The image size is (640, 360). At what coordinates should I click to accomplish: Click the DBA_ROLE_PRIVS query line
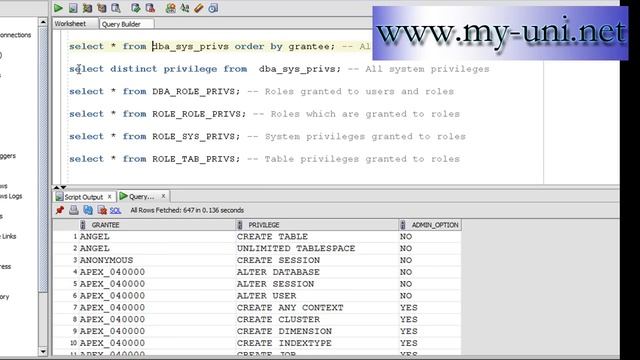tap(261, 91)
